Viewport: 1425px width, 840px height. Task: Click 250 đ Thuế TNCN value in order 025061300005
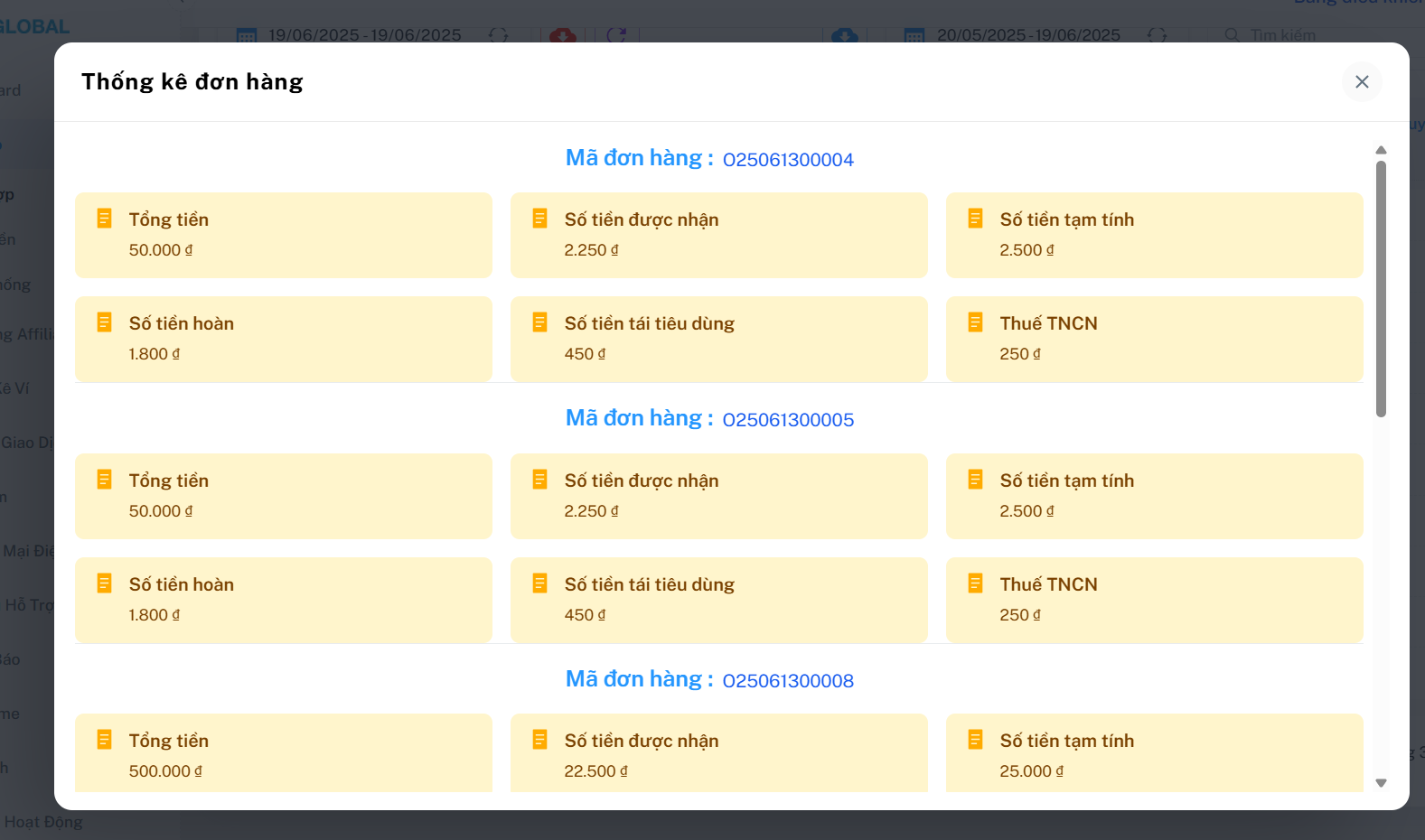[x=1020, y=615]
